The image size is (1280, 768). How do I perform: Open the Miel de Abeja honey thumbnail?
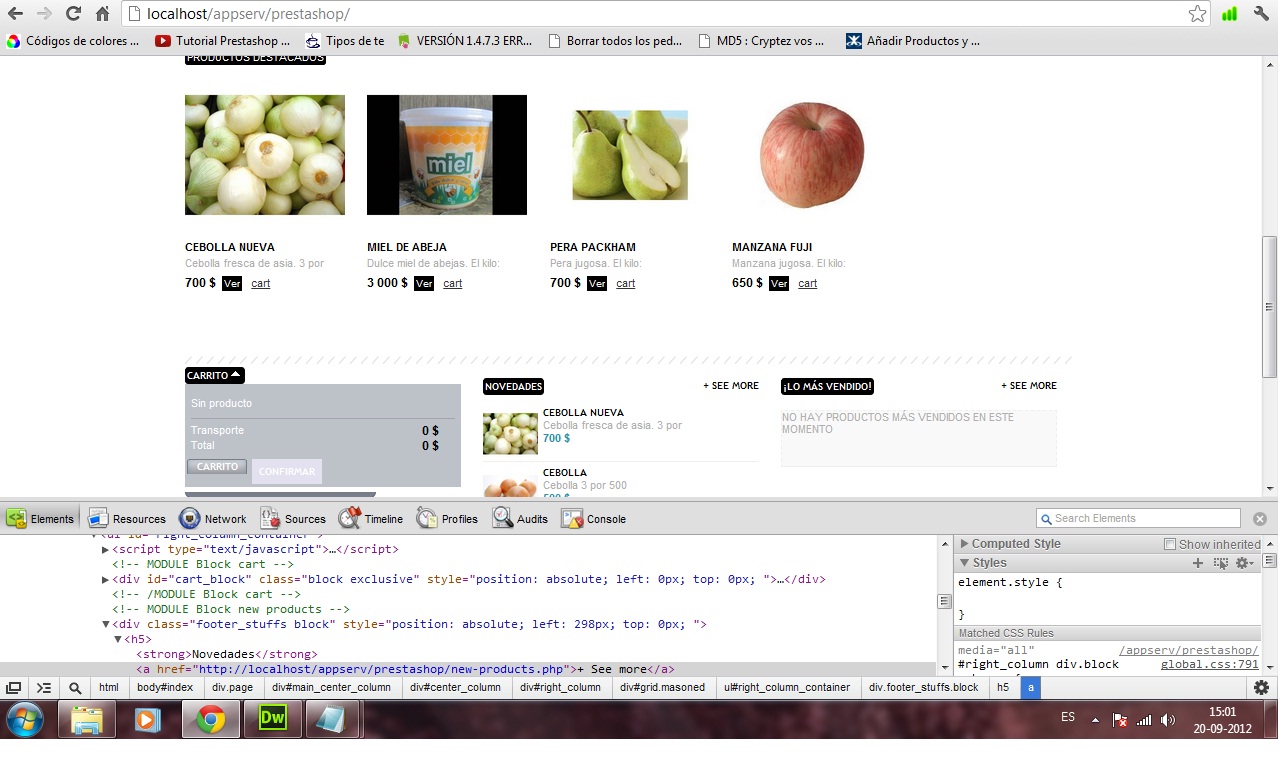[447, 155]
